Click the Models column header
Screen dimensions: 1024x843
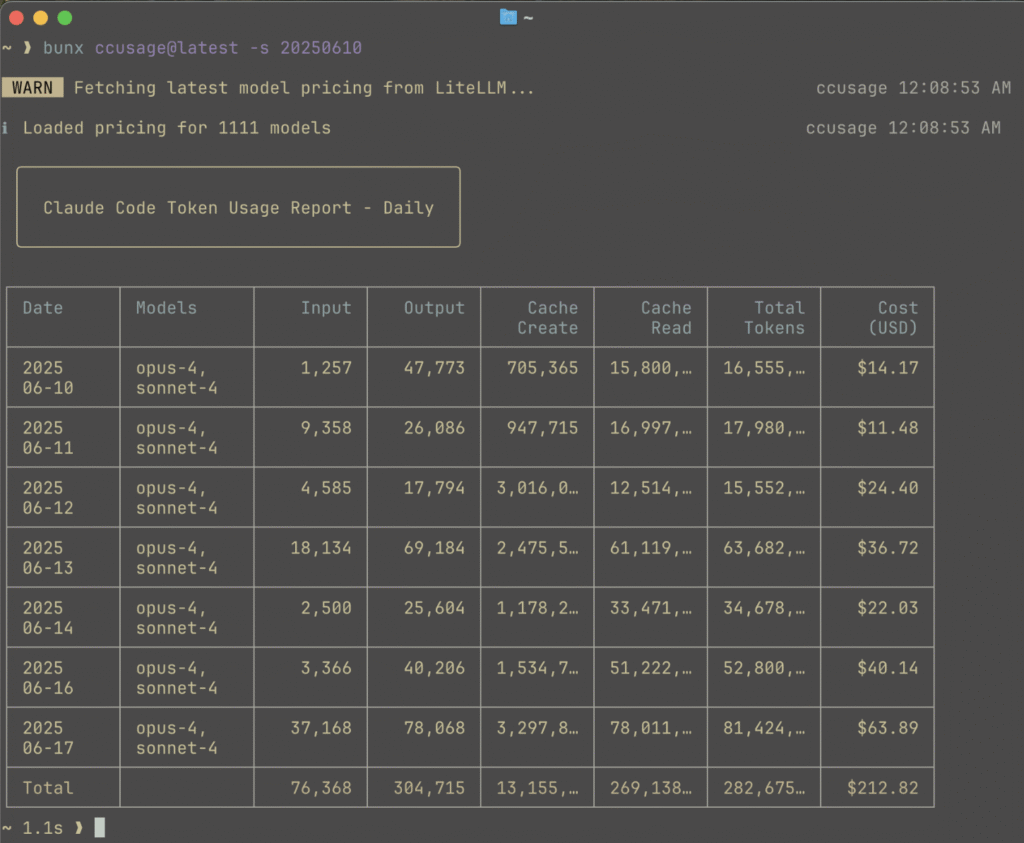tap(166, 308)
